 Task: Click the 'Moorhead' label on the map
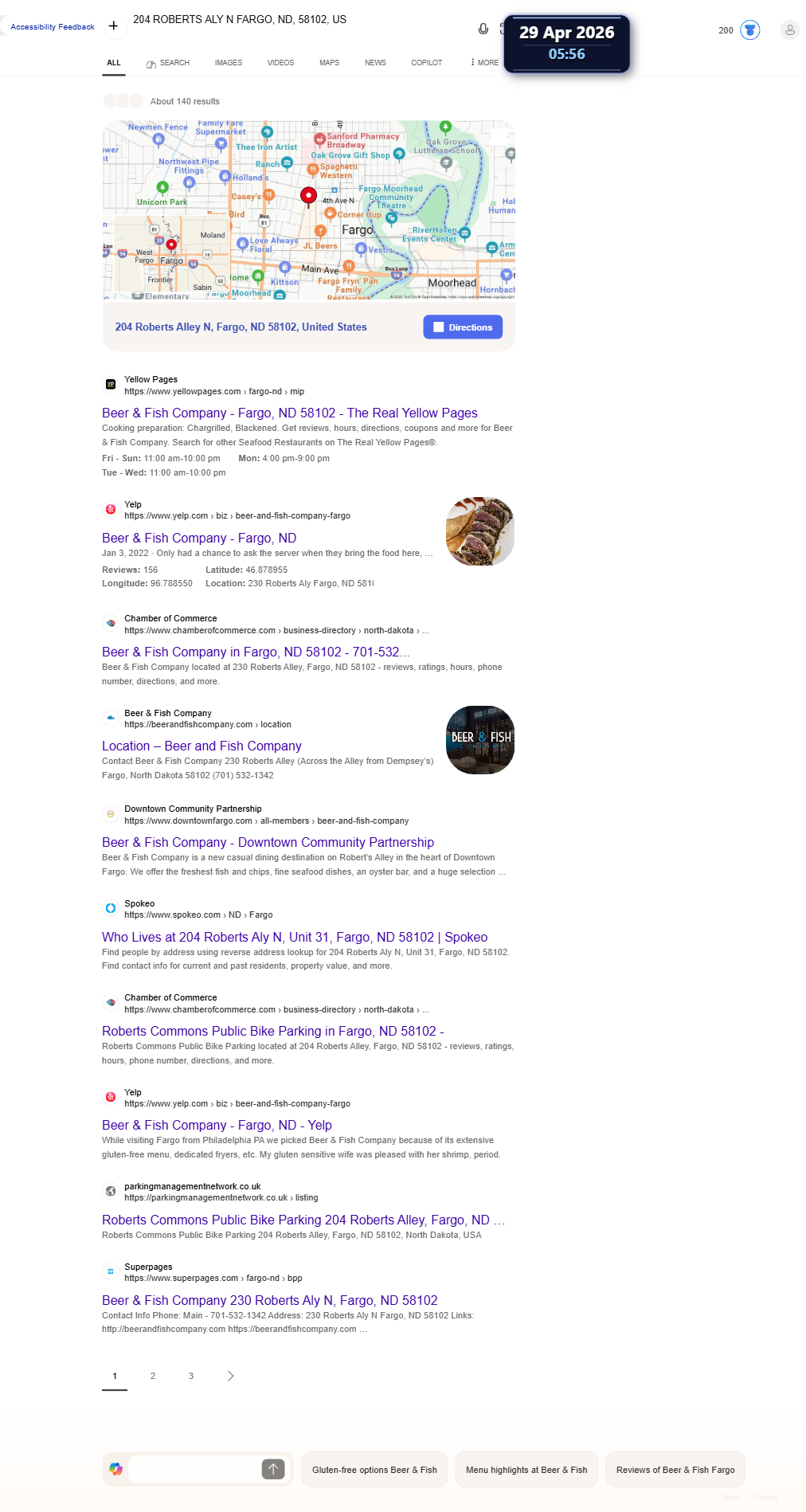pos(452,283)
